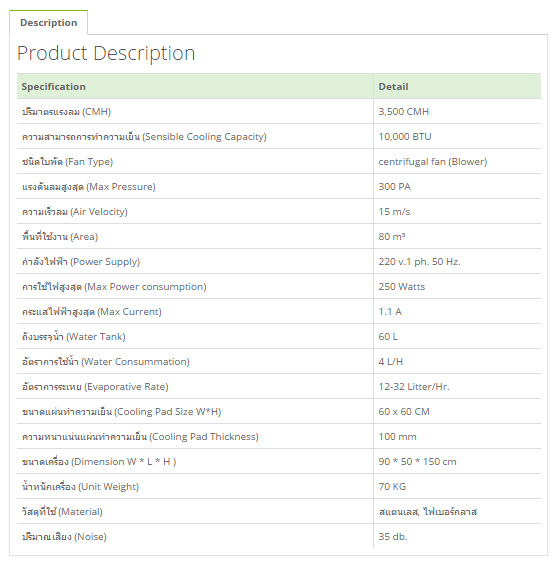Select the 70 KG unit weight value
Screen dimensions: 556x564
click(392, 487)
